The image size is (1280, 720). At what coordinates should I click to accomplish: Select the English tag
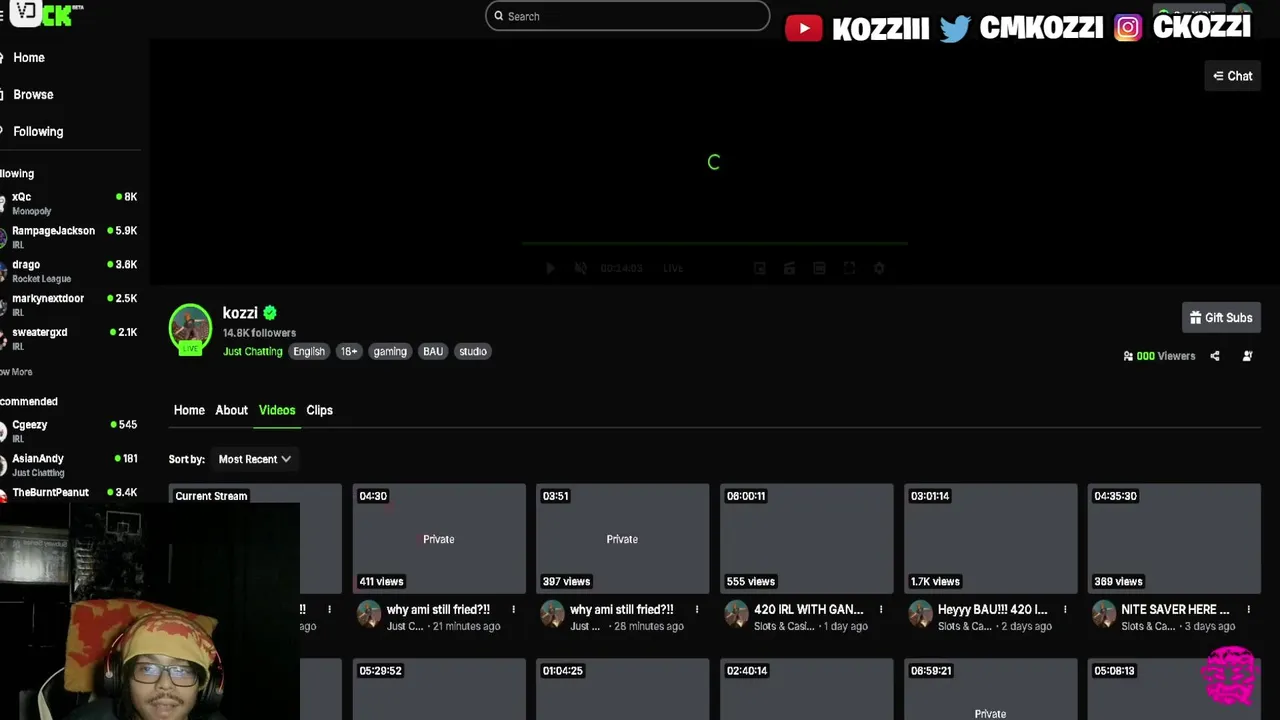pos(309,351)
